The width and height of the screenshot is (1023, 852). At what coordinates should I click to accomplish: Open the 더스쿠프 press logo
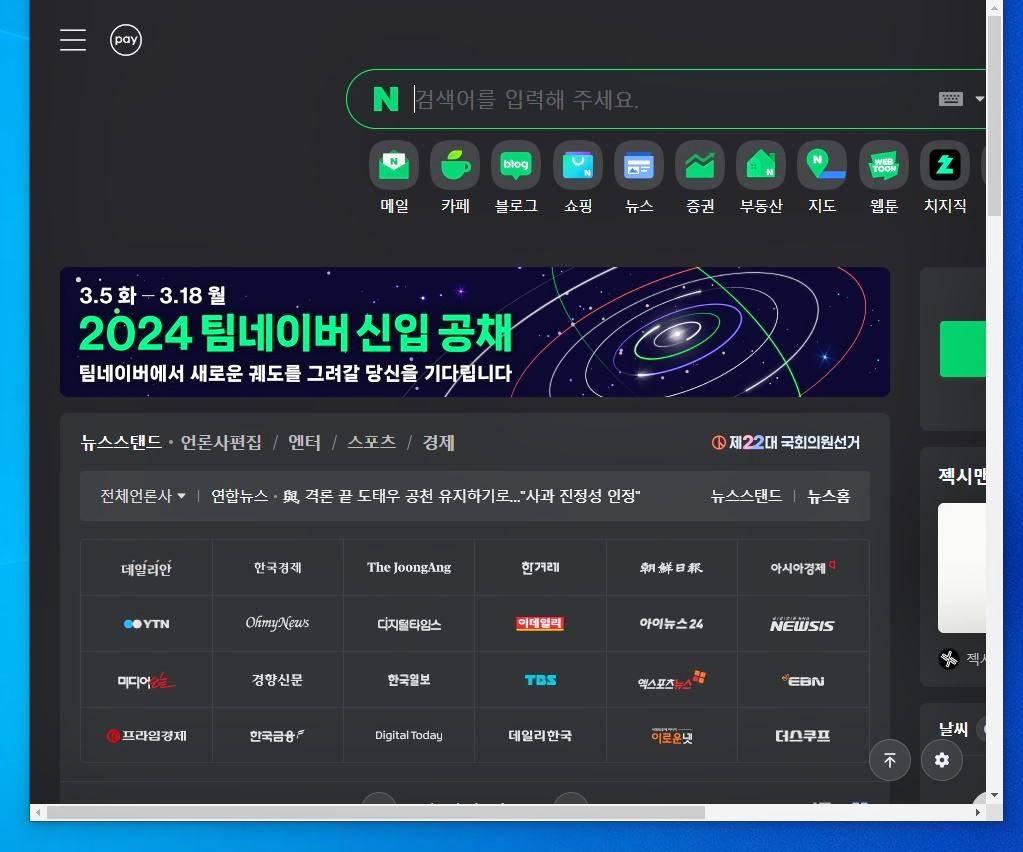tap(802, 735)
